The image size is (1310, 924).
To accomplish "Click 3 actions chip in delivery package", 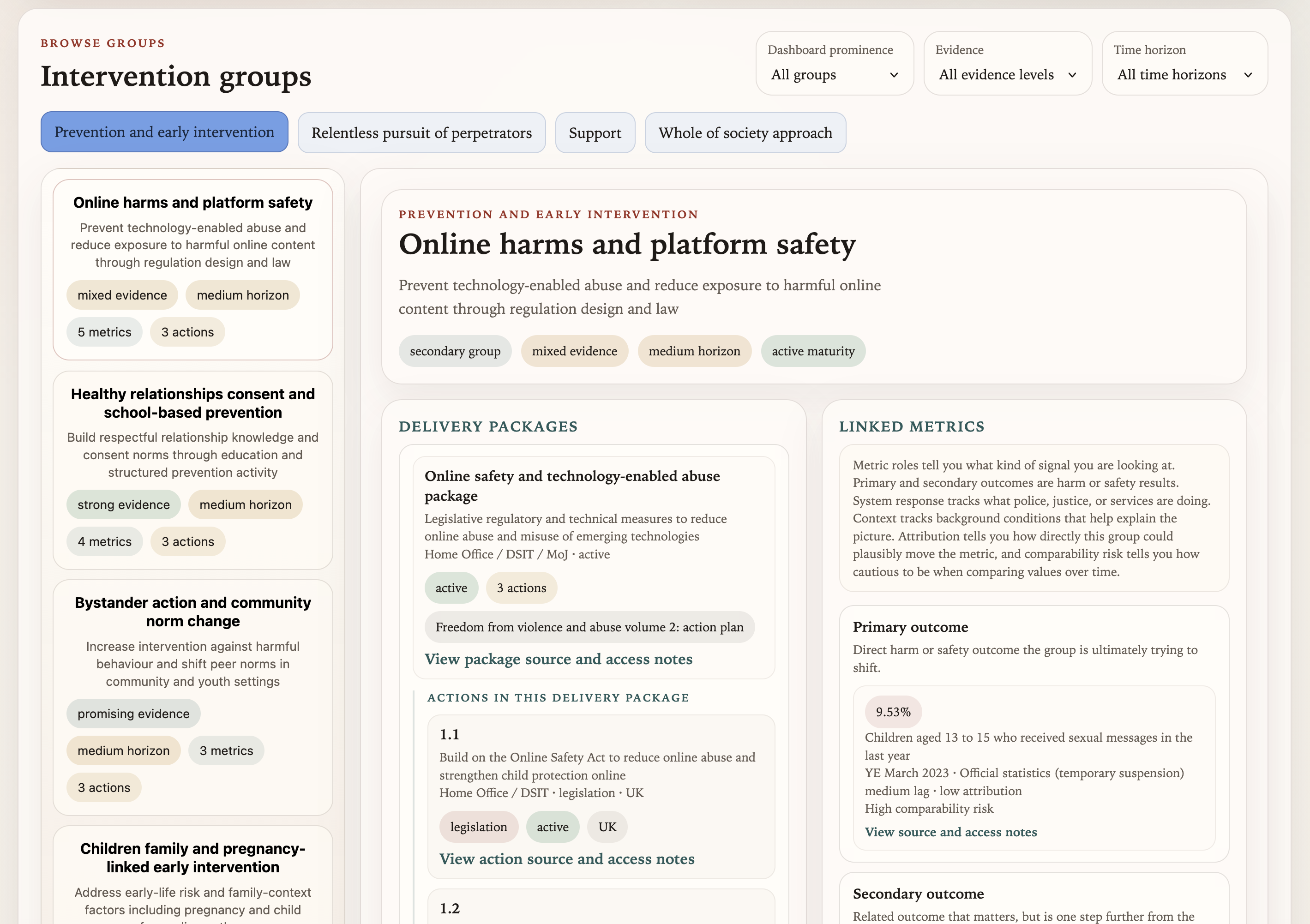I will pyautogui.click(x=522, y=588).
